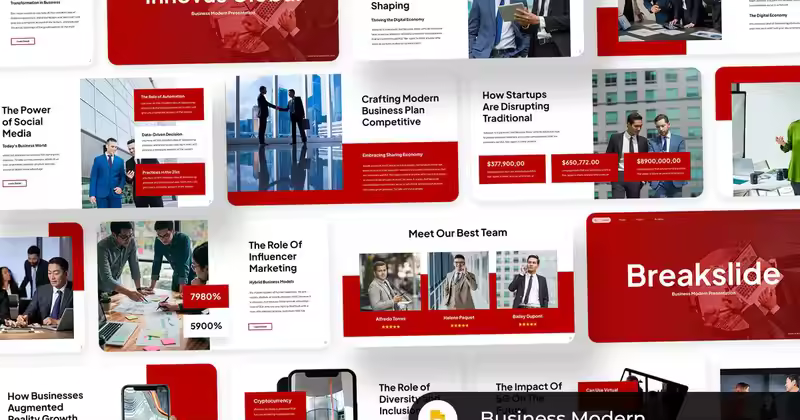
Task: Click the star rating under Alfredo Torres
Action: click(x=391, y=327)
